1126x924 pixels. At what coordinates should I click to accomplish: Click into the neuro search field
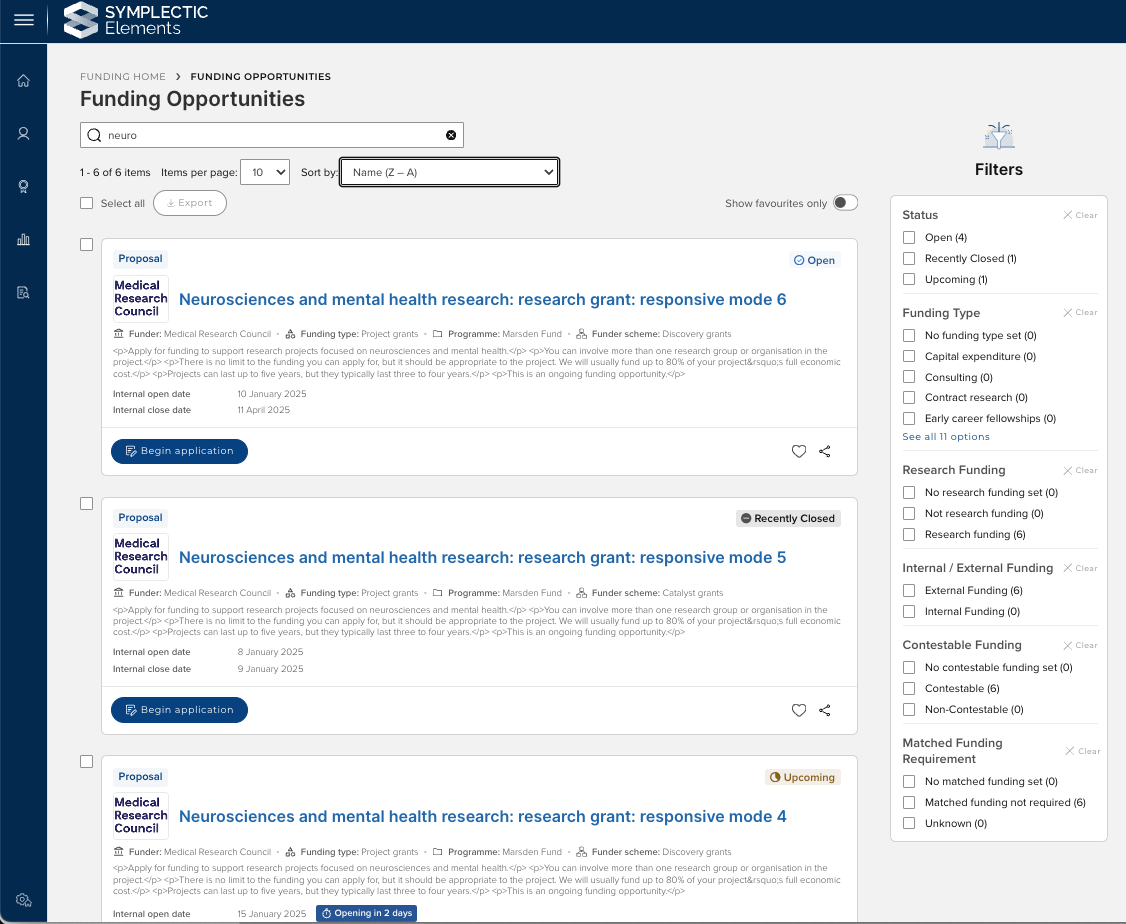coord(270,135)
